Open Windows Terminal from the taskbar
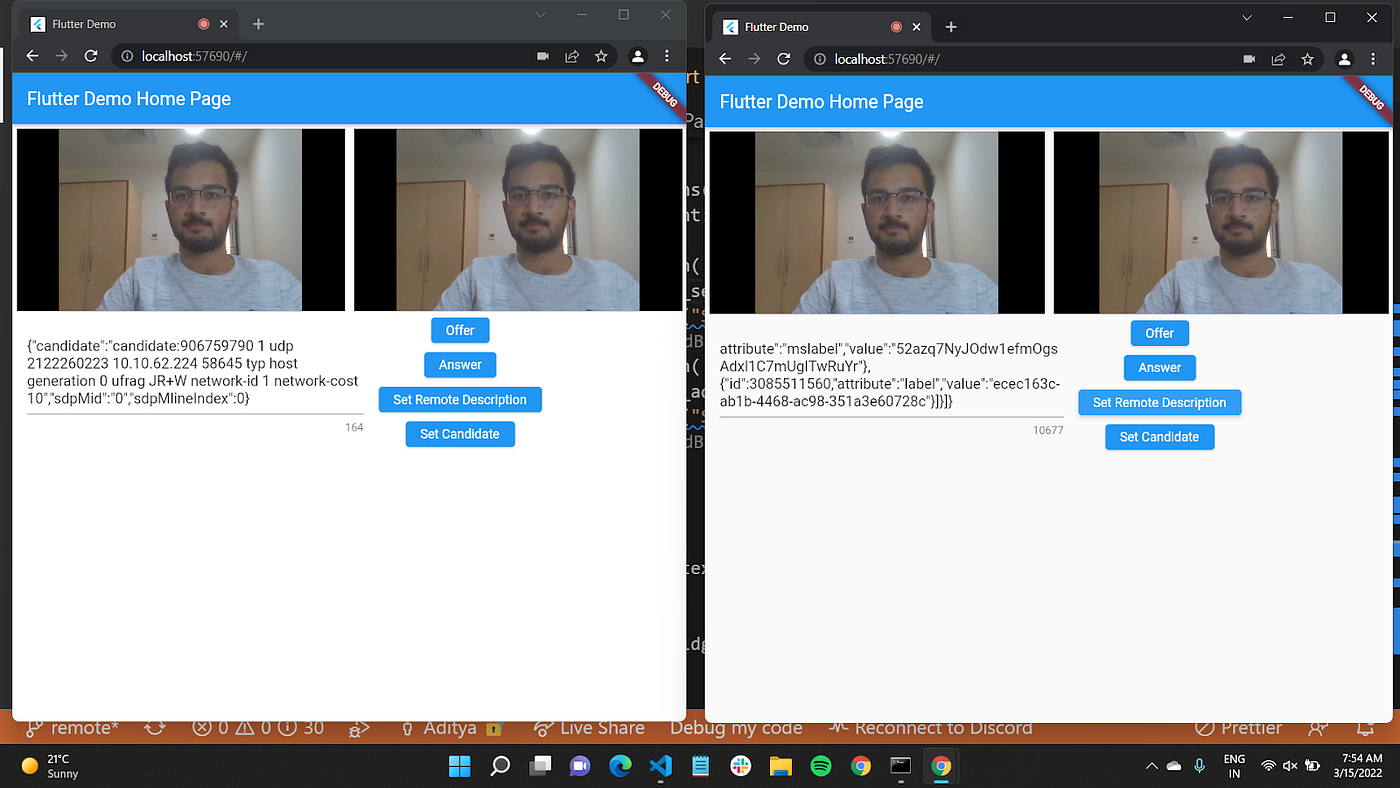The width and height of the screenshot is (1400, 788). (900, 766)
